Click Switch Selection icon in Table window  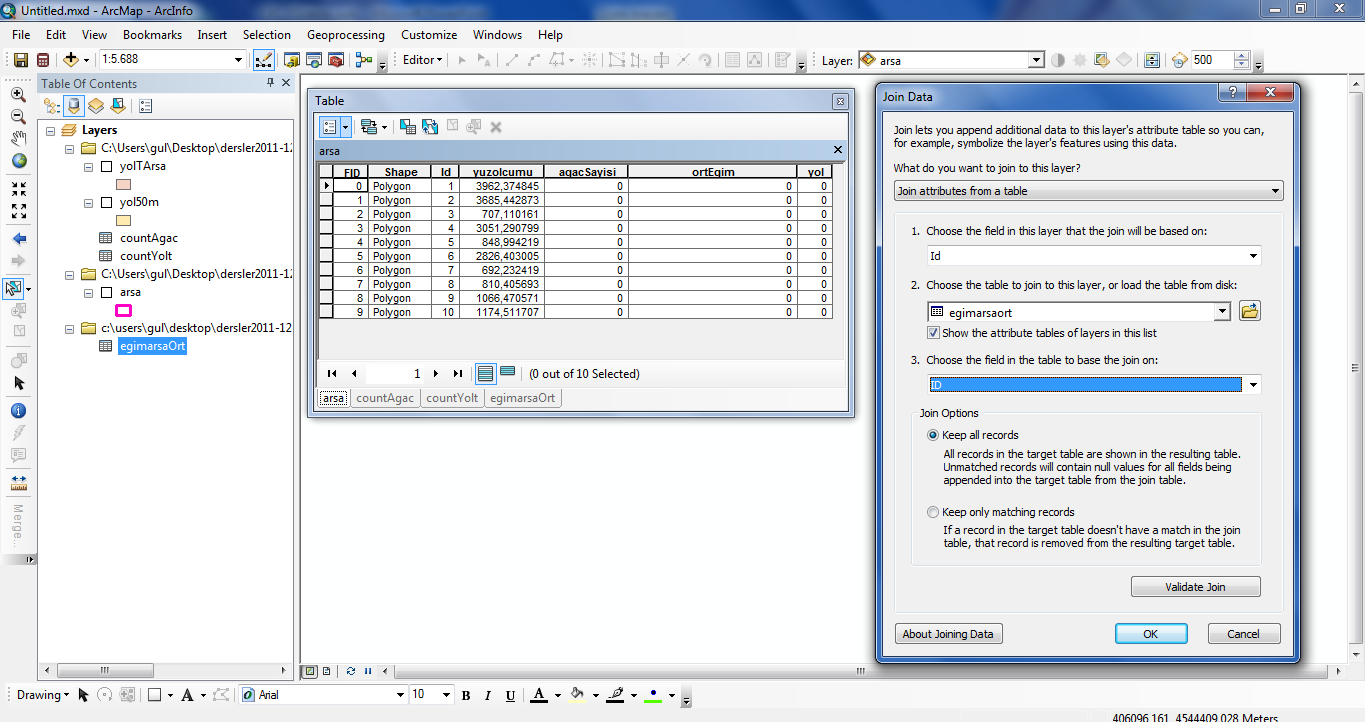coord(430,127)
